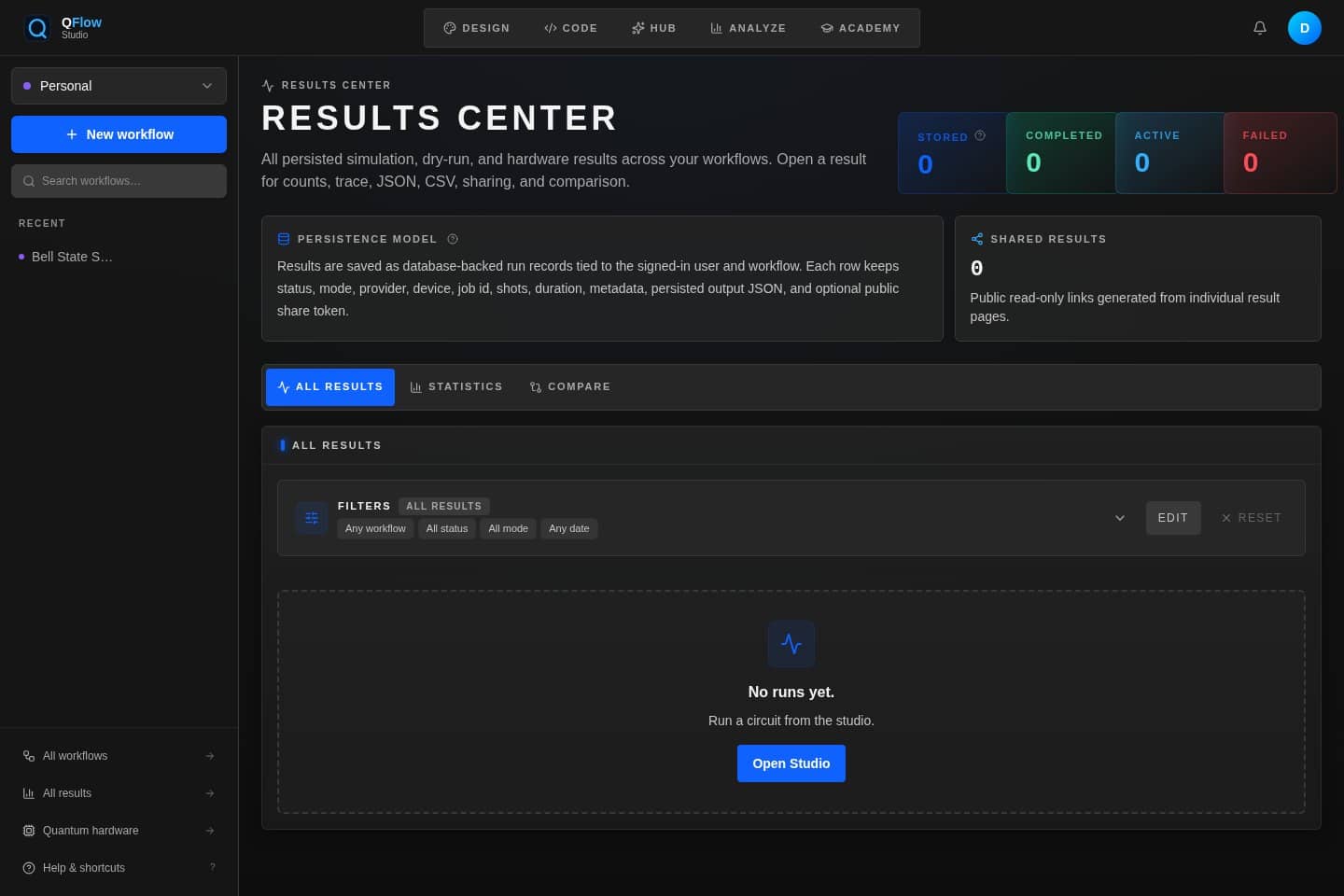The image size is (1344, 896).
Task: Open All workflows link
Action: [x=119, y=756]
